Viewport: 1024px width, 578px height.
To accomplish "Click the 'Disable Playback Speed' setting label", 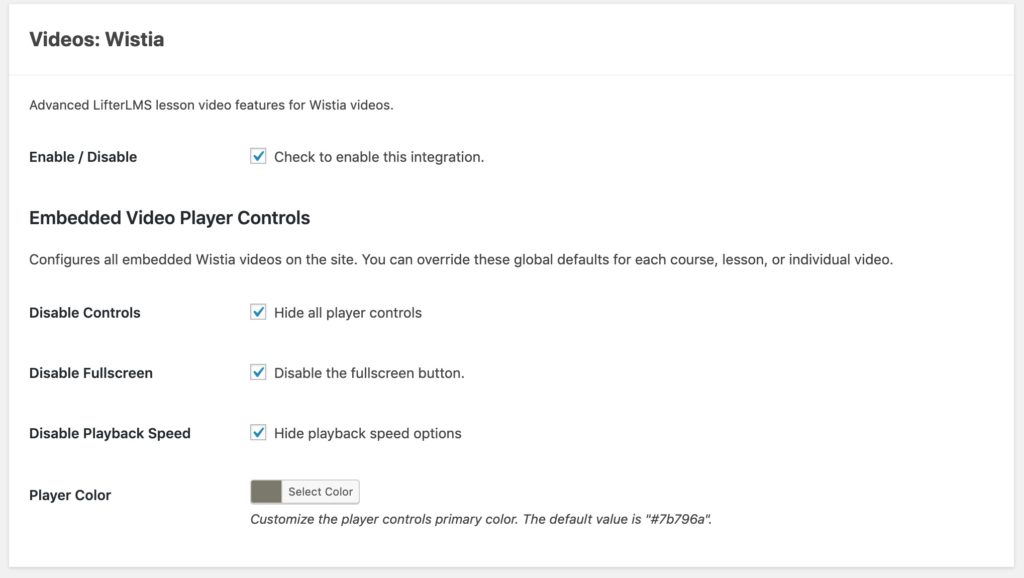I will tap(110, 433).
